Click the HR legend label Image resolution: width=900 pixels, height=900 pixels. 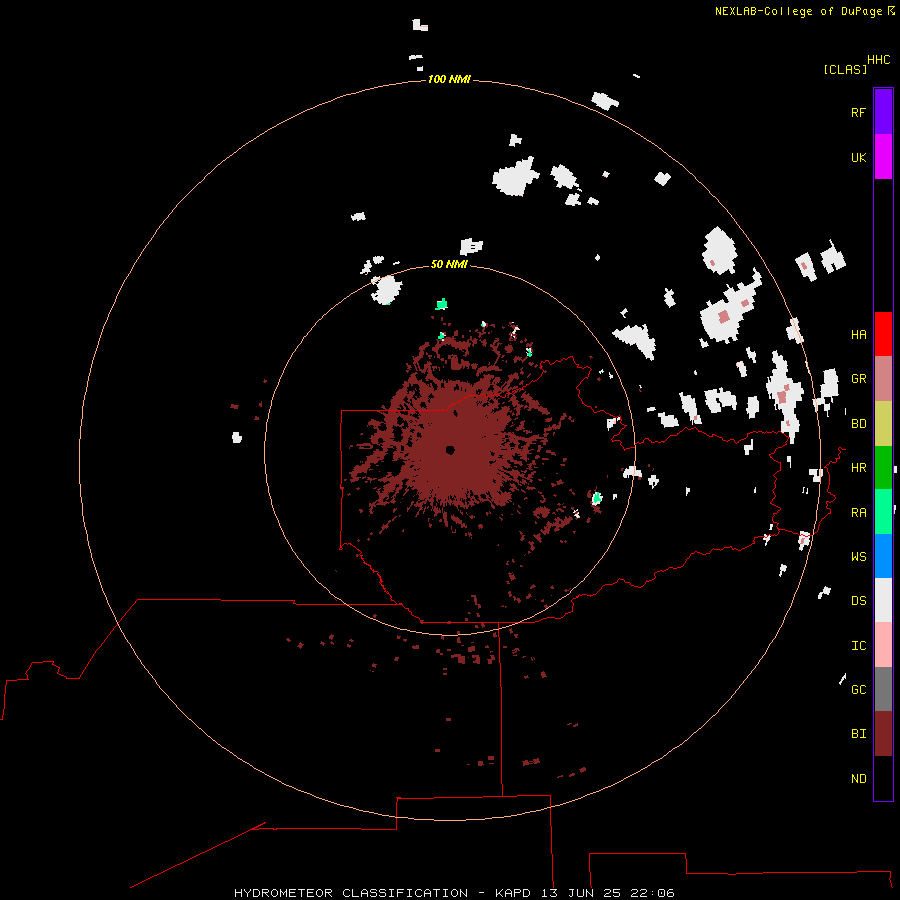tap(858, 468)
